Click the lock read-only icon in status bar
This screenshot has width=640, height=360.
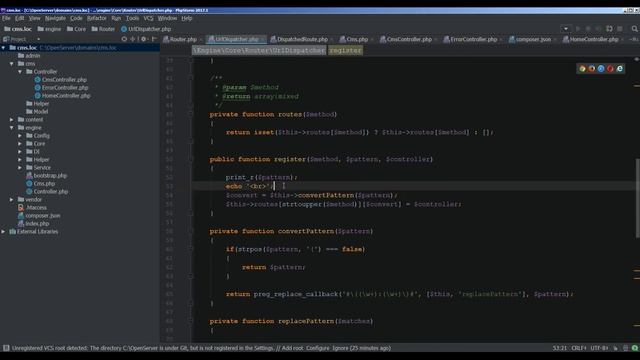pyautogui.click(x=616, y=348)
